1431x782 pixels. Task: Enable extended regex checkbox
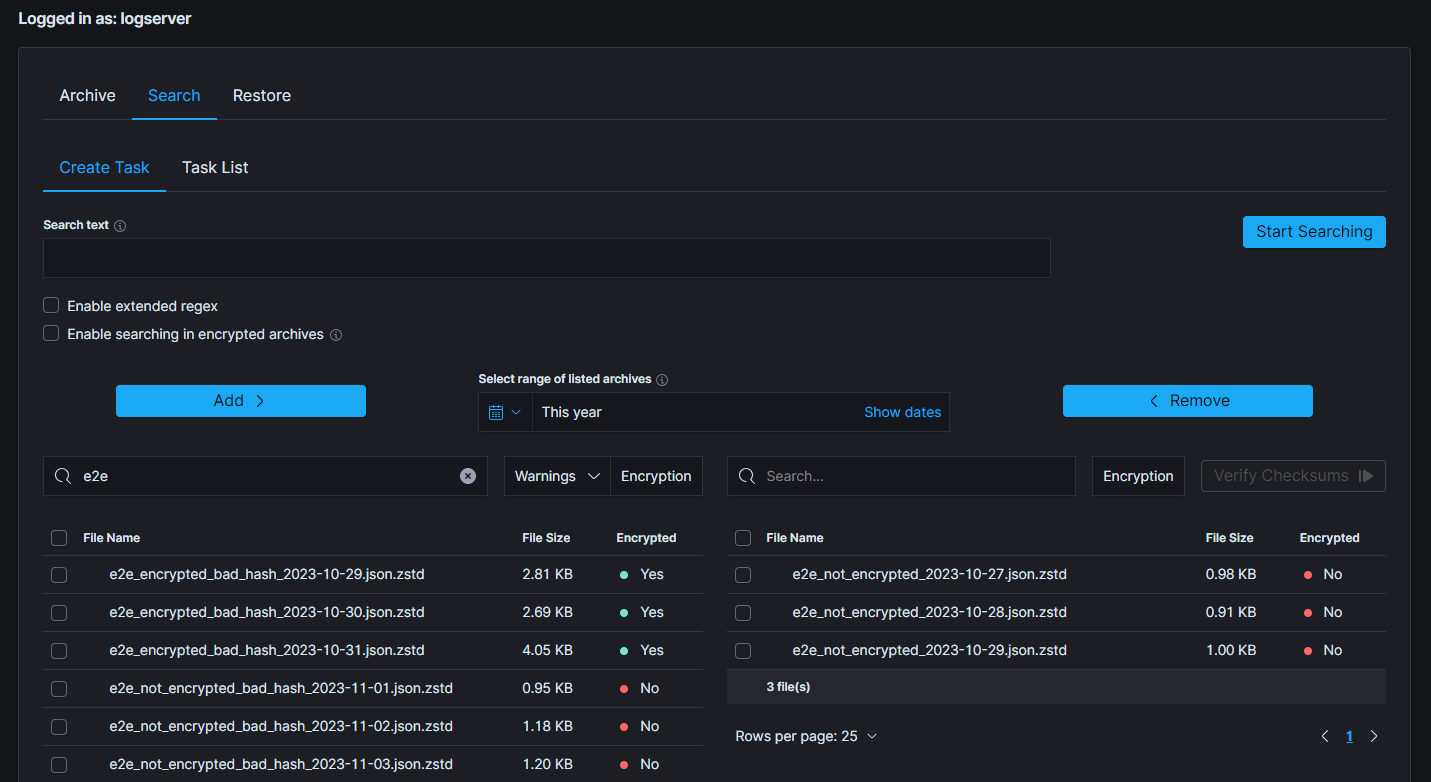click(x=51, y=306)
